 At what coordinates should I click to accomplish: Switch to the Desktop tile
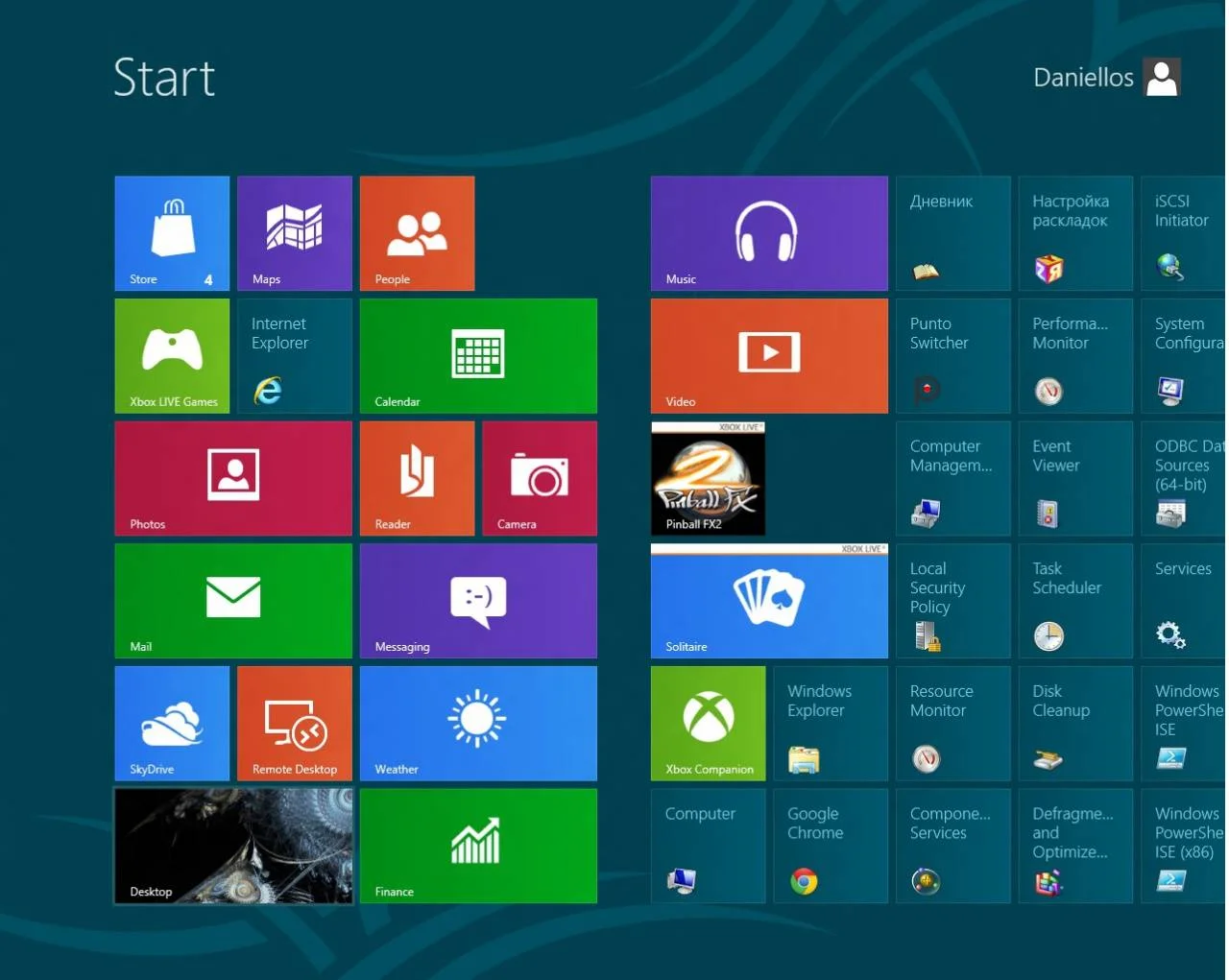[233, 846]
